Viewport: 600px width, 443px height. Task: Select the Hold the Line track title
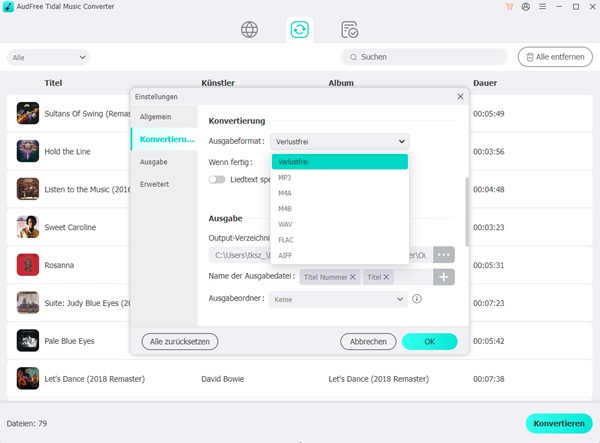(67, 151)
